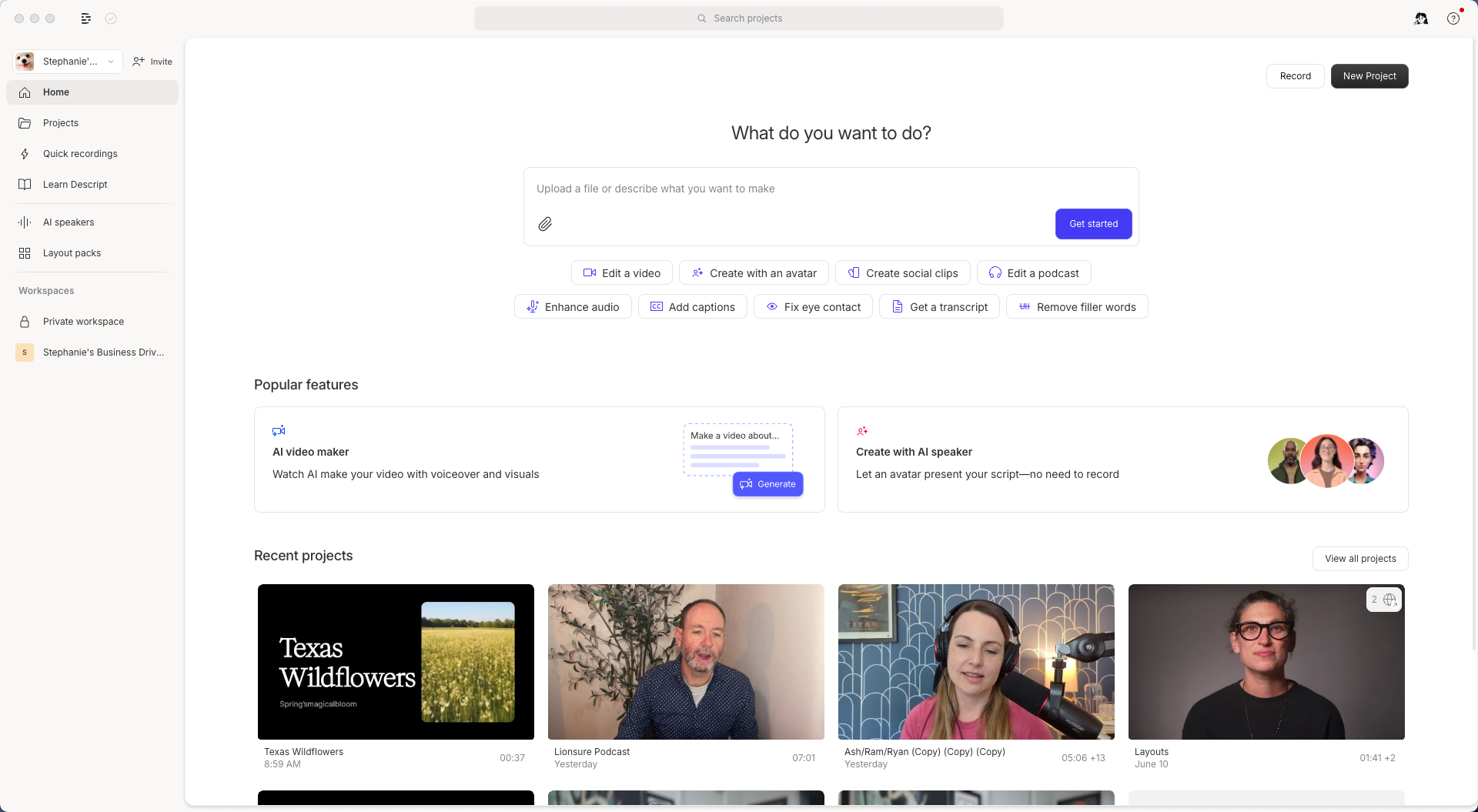1478x812 pixels.
Task: Click the Search projects field
Action: (x=739, y=18)
